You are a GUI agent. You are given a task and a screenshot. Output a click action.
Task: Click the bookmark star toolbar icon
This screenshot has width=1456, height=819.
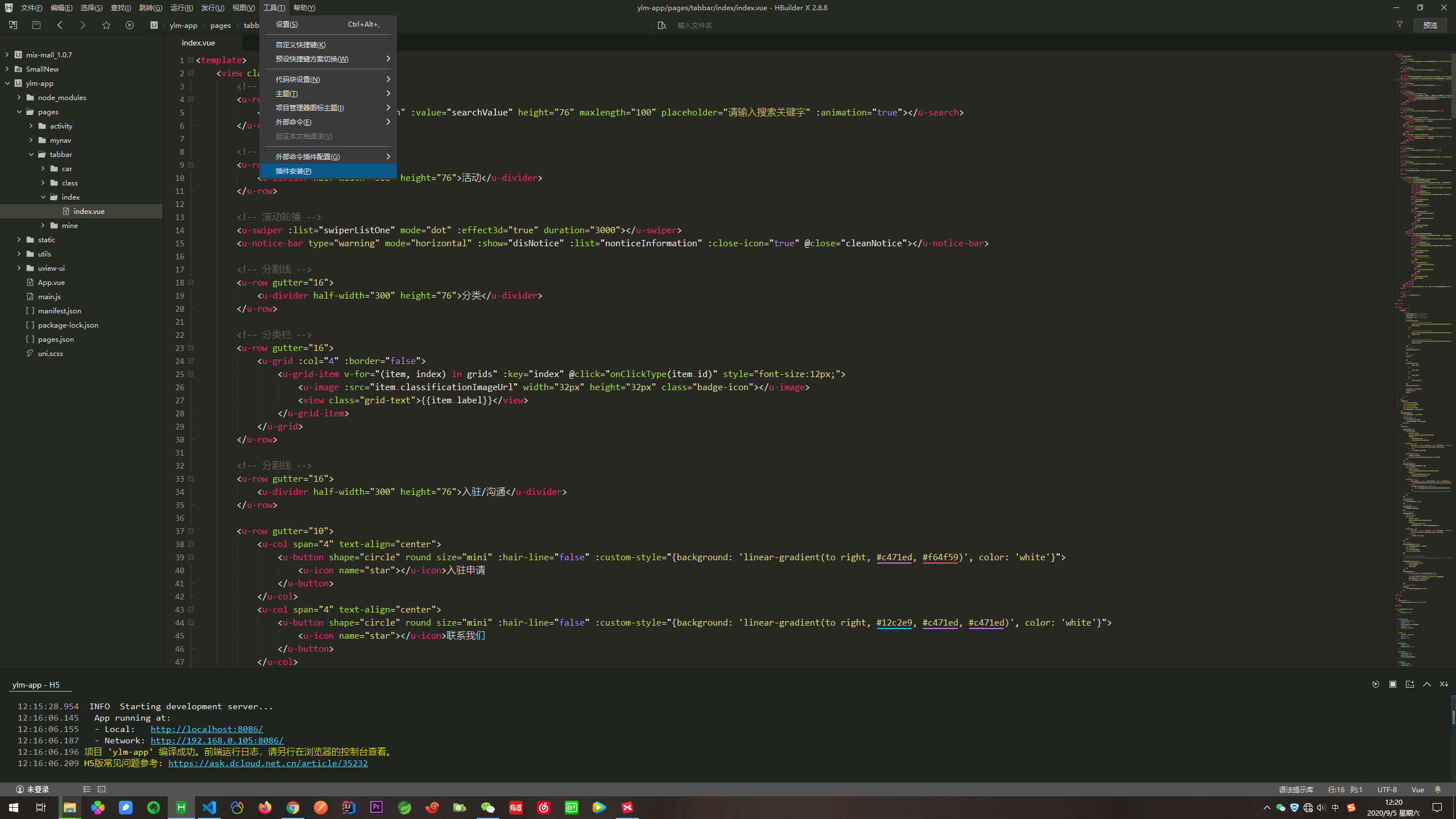pyautogui.click(x=106, y=25)
